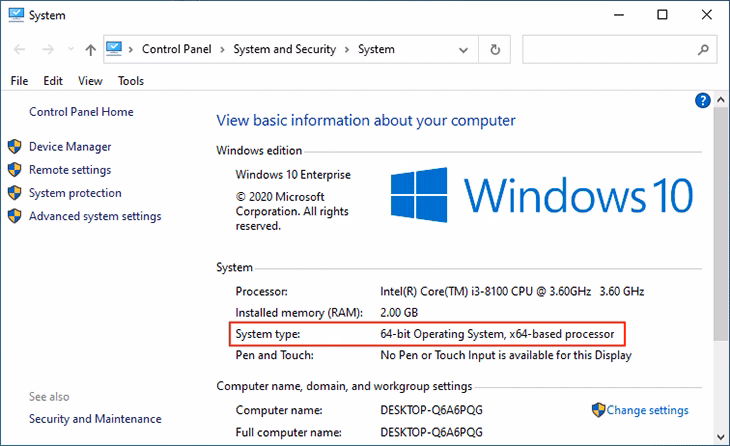
Task: Click the System window title bar icon
Action: (16, 15)
